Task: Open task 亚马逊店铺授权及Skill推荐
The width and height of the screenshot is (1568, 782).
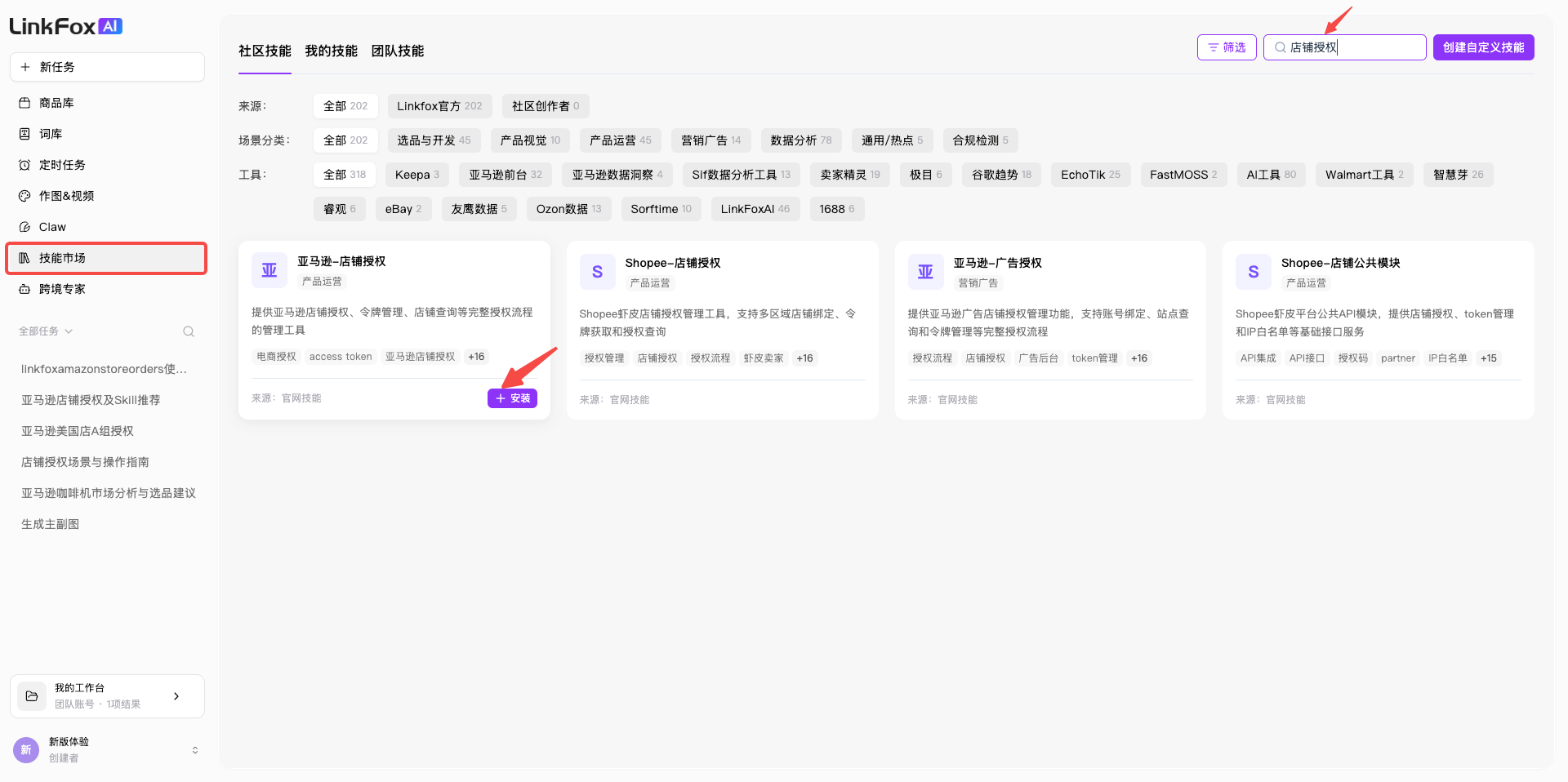Action: click(x=91, y=400)
